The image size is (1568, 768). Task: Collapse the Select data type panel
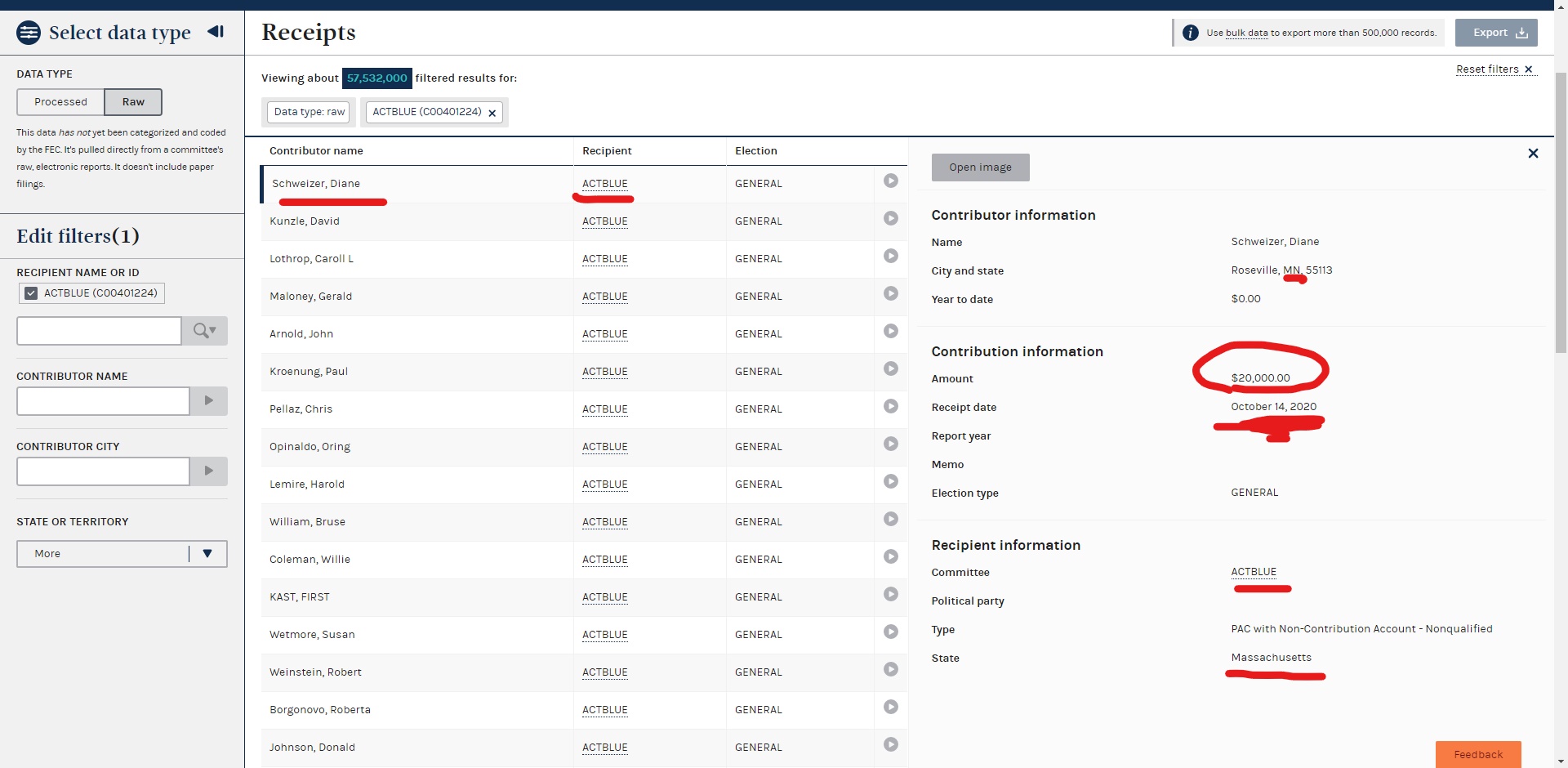click(216, 32)
